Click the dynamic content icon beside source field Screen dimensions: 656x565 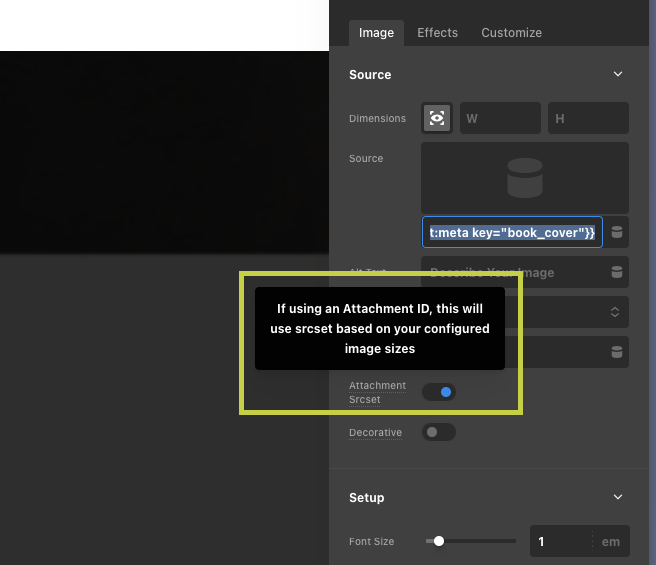tap(617, 232)
